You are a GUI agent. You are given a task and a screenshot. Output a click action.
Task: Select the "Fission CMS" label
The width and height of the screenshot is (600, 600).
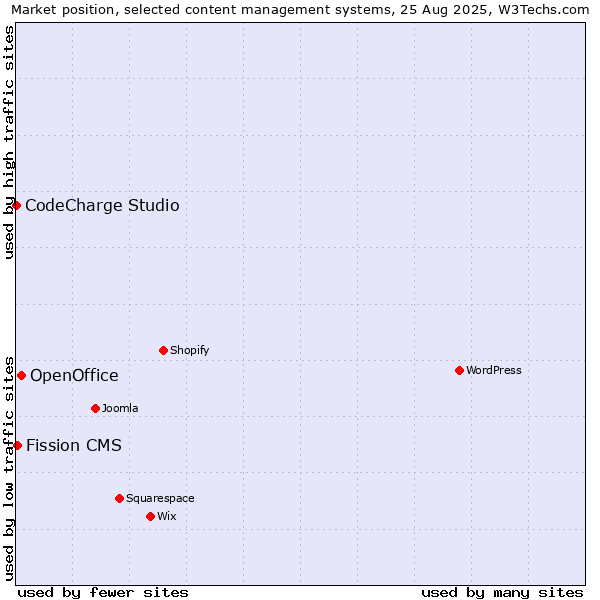tap(74, 445)
